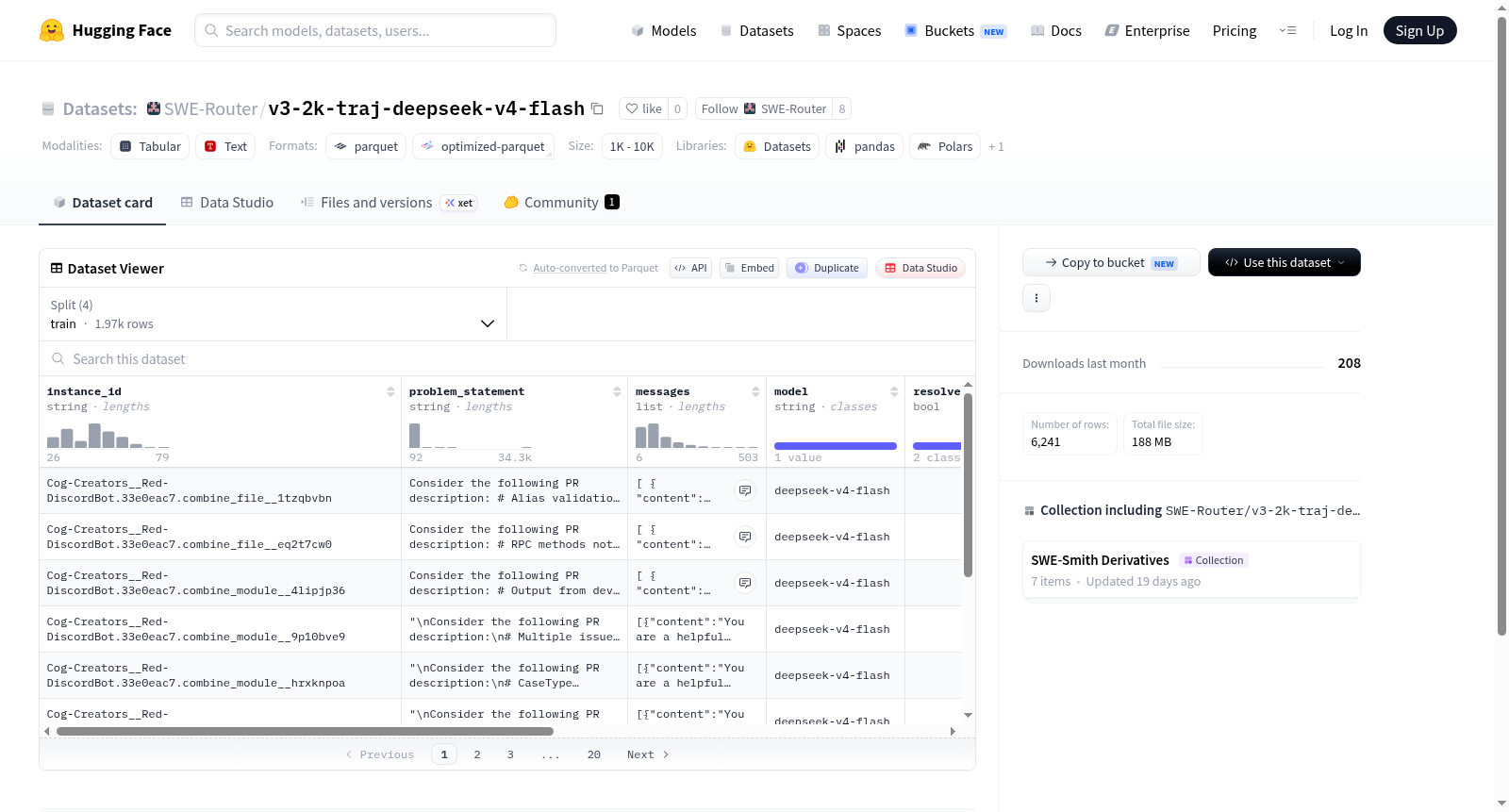Go to Spaces in top navigation

pos(850,30)
